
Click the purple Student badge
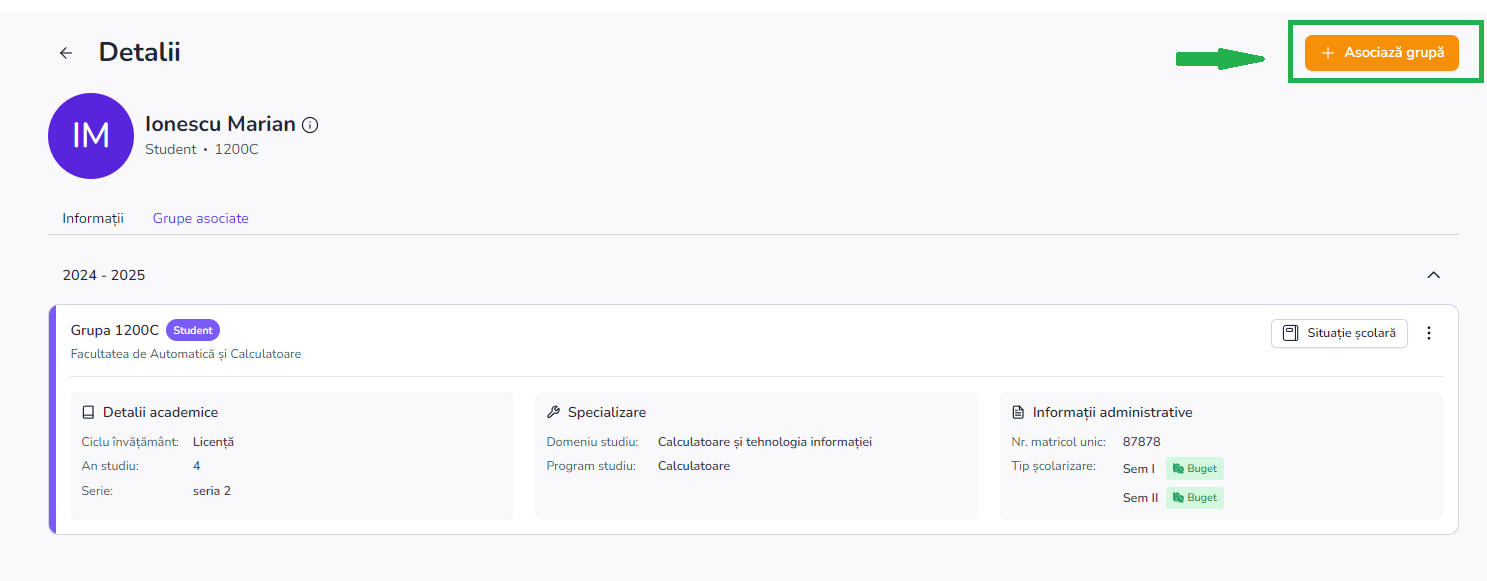(x=193, y=330)
